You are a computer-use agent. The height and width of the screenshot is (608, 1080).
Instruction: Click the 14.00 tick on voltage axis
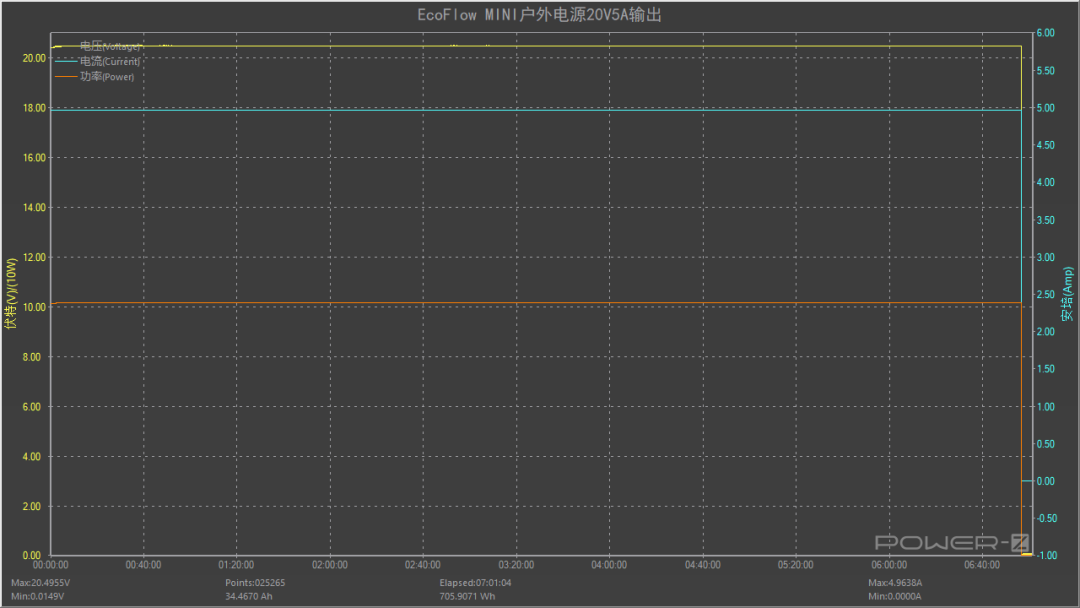[x=34, y=207]
